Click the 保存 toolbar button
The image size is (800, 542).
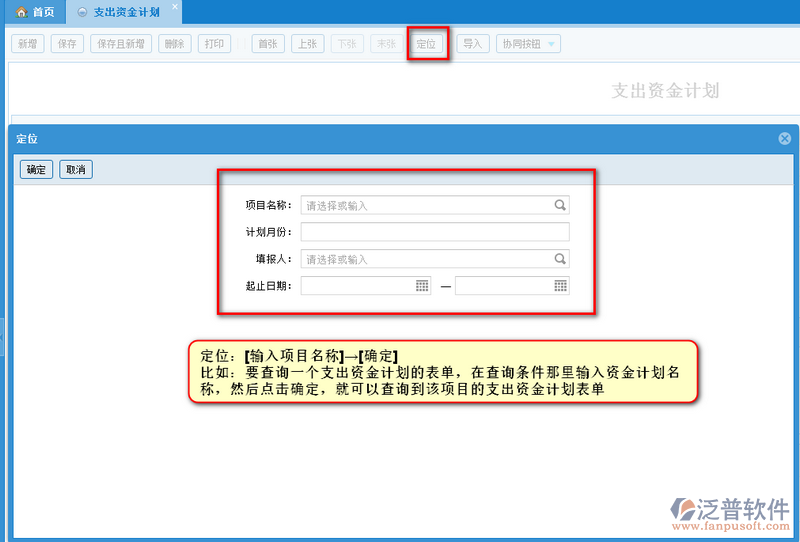pos(67,44)
